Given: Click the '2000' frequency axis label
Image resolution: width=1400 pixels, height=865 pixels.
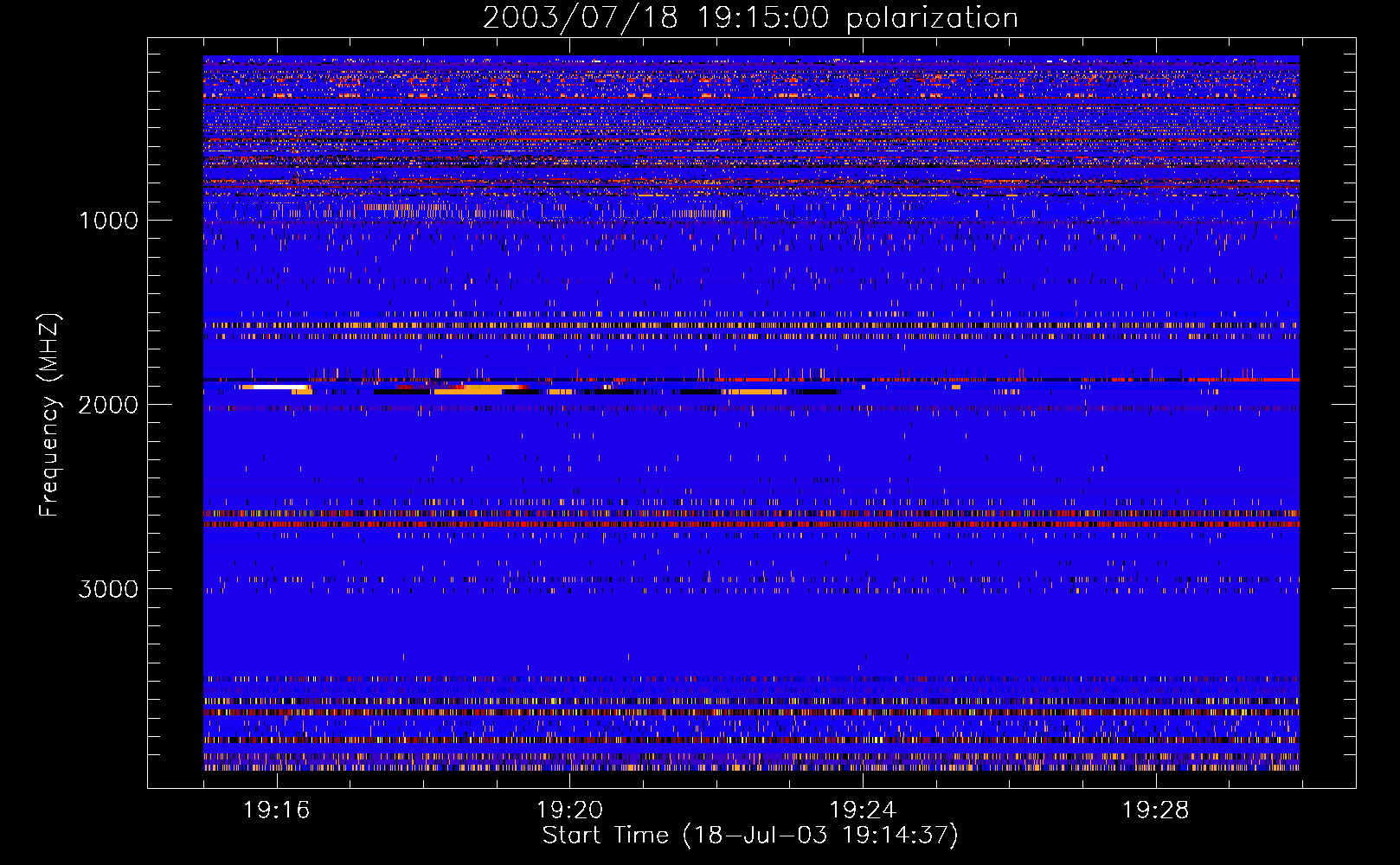Looking at the screenshot, I should [x=108, y=405].
